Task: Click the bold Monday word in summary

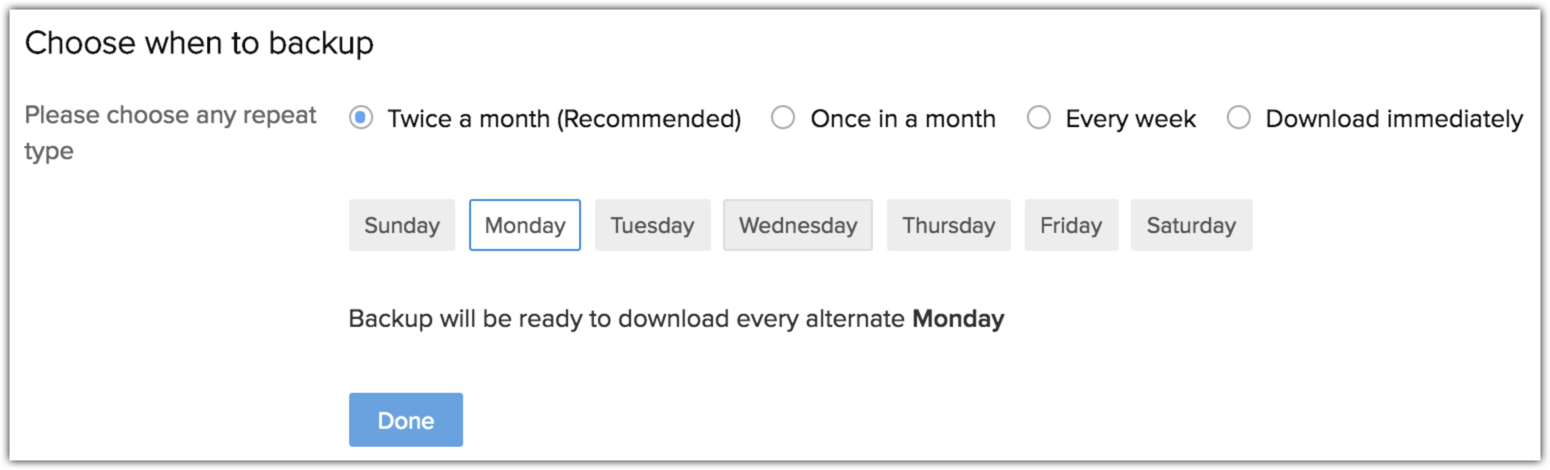Action: point(958,319)
